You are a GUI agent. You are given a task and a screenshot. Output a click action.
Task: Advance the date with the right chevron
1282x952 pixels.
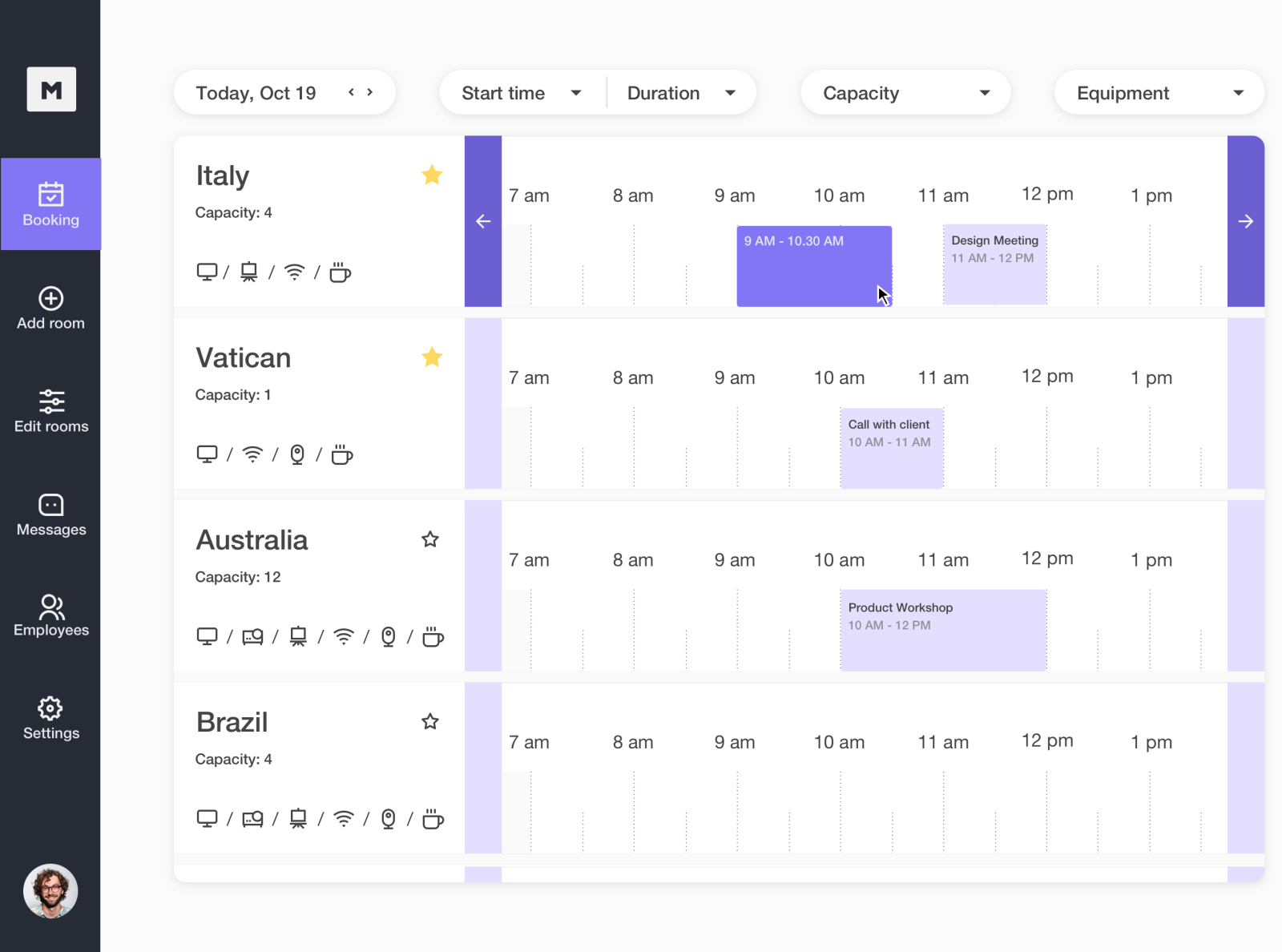coord(369,92)
